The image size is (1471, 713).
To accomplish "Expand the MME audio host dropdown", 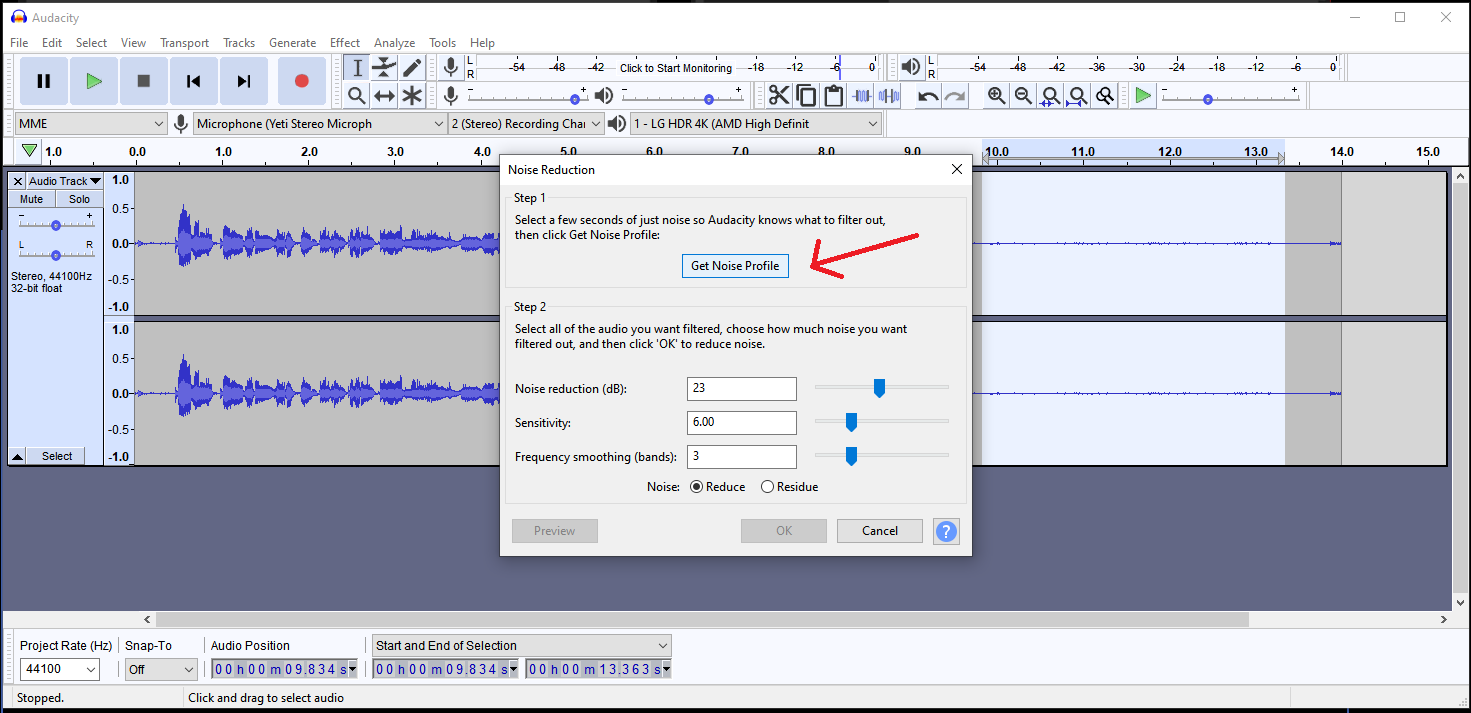I will click(x=90, y=124).
